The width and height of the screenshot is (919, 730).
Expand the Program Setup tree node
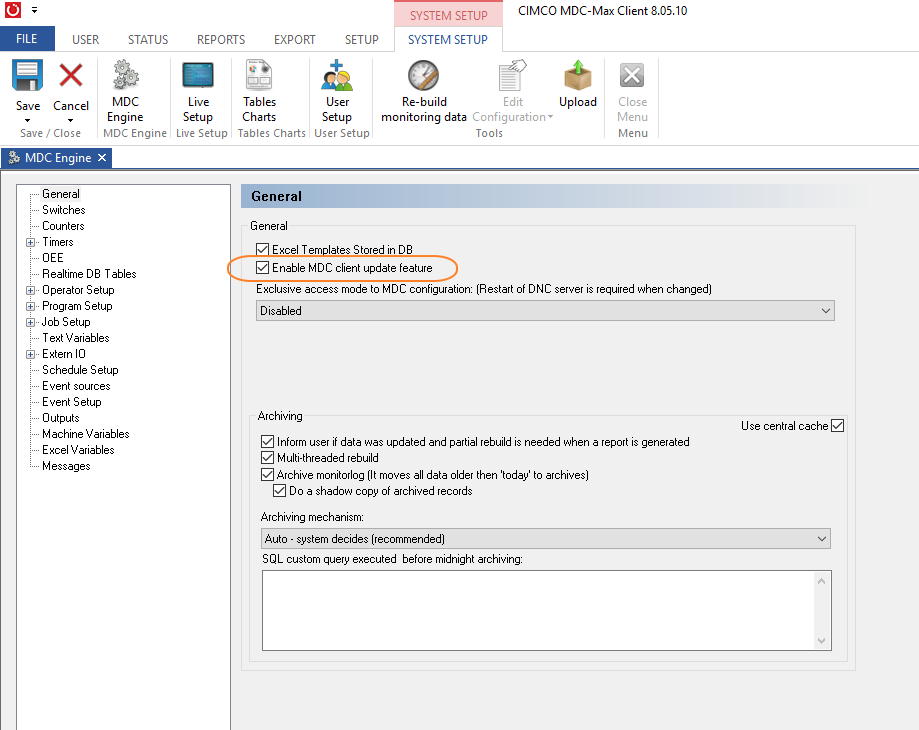pos(30,306)
